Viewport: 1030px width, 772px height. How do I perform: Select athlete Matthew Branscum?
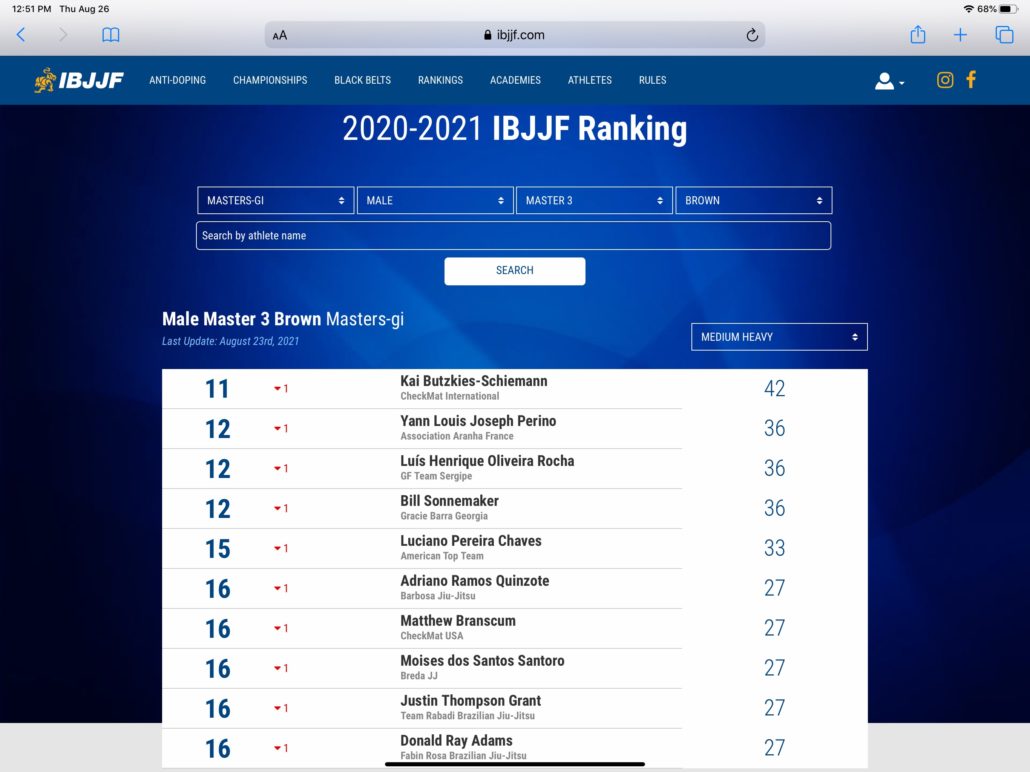click(x=458, y=621)
